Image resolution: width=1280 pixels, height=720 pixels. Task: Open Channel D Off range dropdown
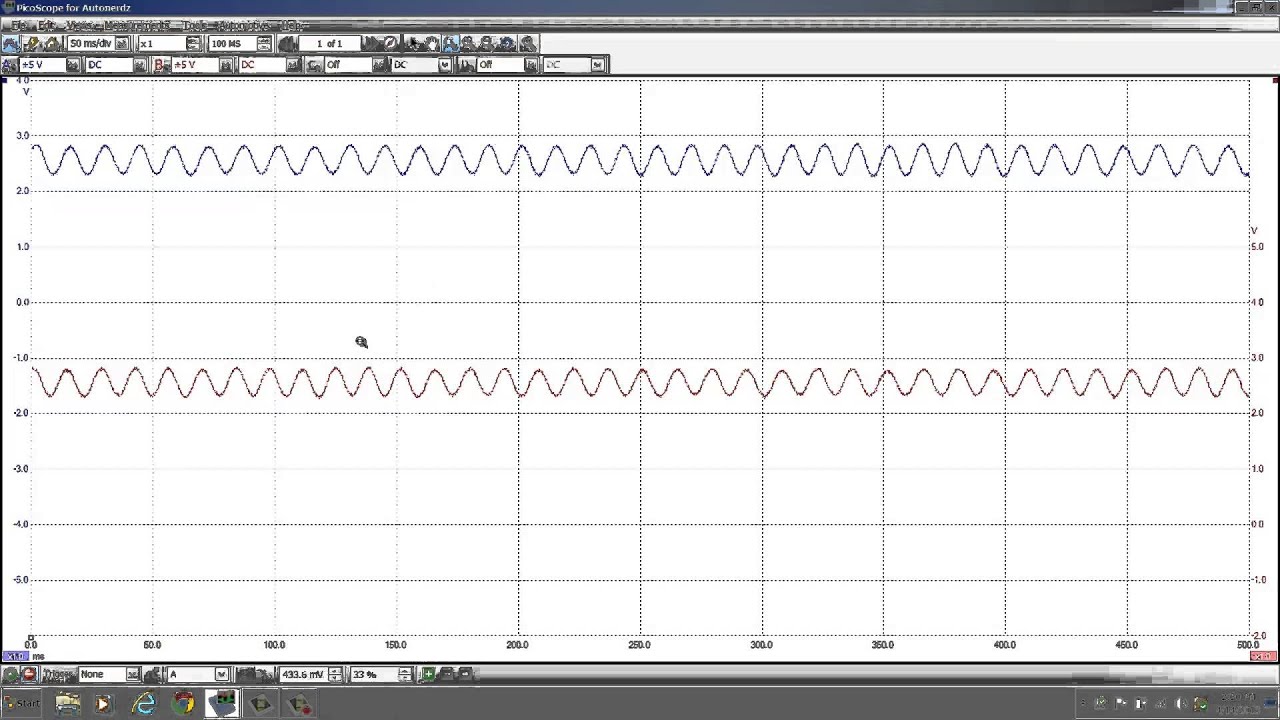531,65
